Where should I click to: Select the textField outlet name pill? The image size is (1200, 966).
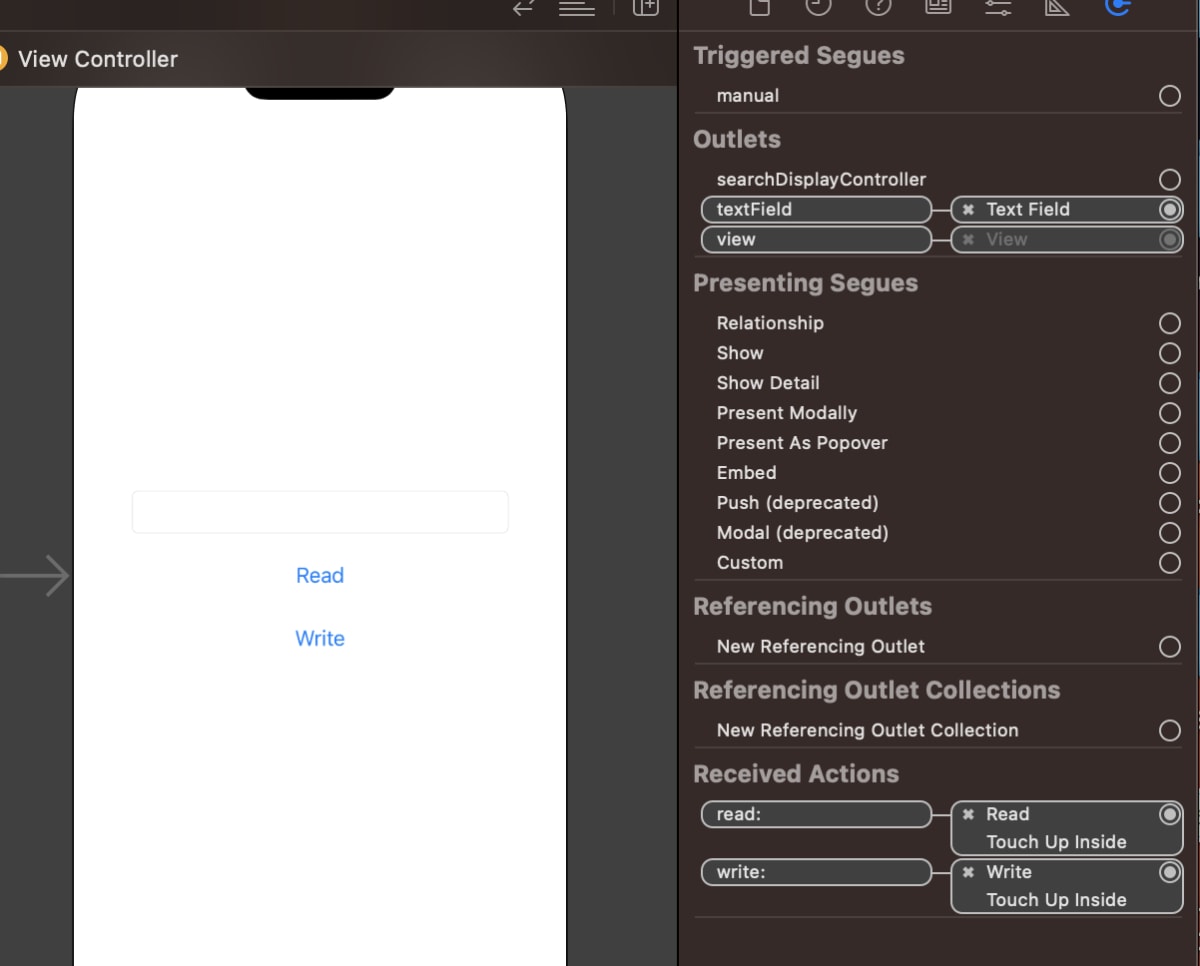coord(816,210)
